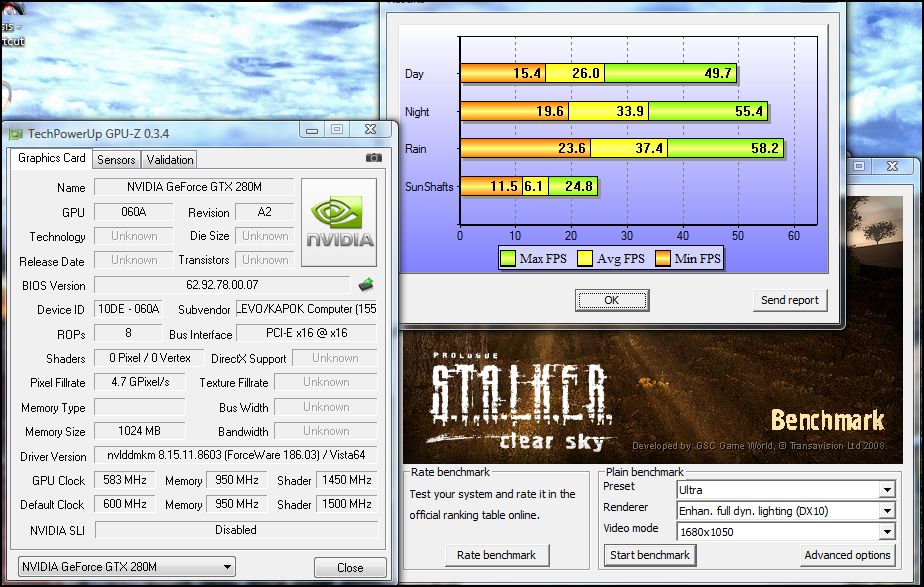Click the Subvendor CLEVO/KAPOK field
The image size is (924, 587).
(x=306, y=309)
